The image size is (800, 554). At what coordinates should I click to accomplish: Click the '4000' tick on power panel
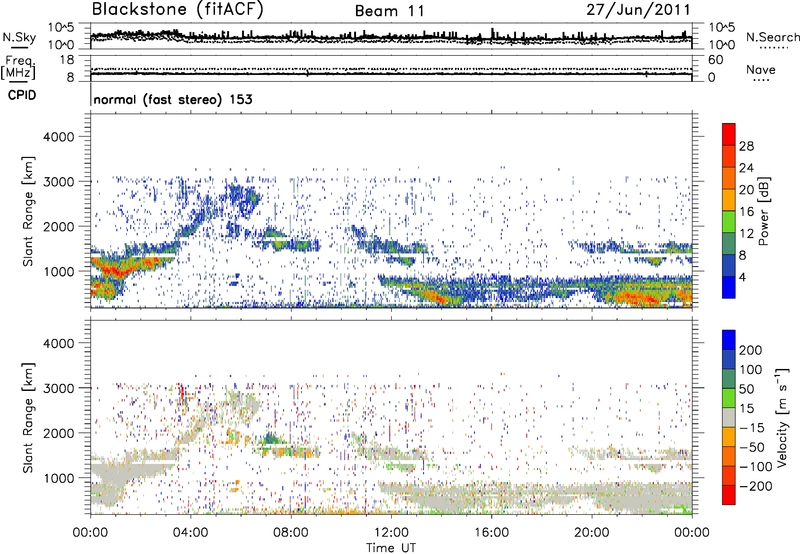58,137
